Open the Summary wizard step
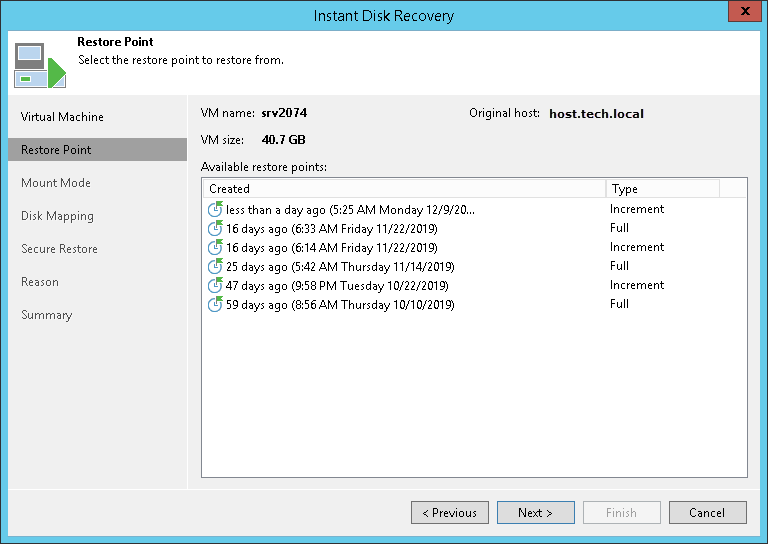This screenshot has width=768, height=544. [x=47, y=315]
